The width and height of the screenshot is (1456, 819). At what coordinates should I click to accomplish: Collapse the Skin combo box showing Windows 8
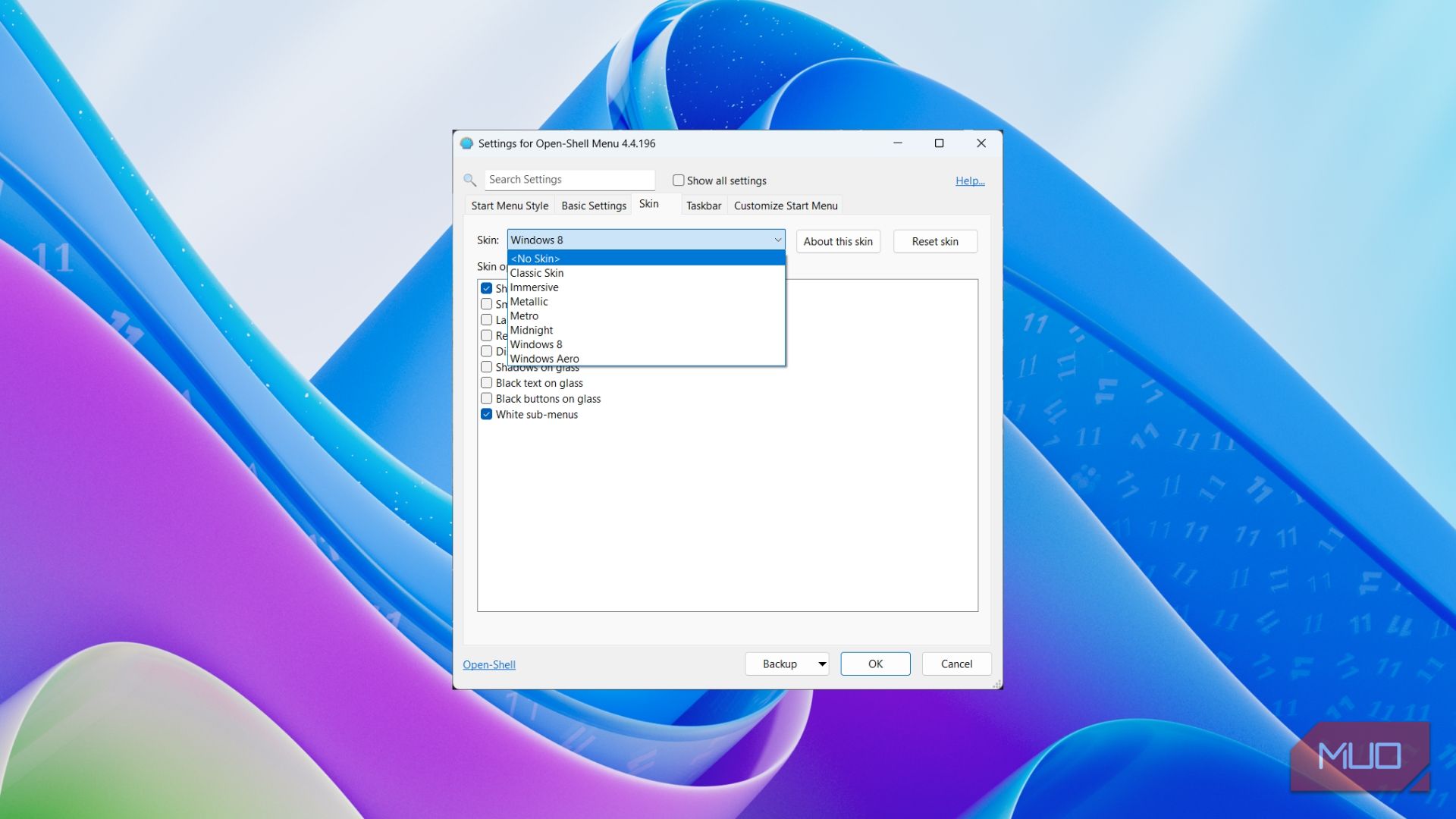(646, 240)
